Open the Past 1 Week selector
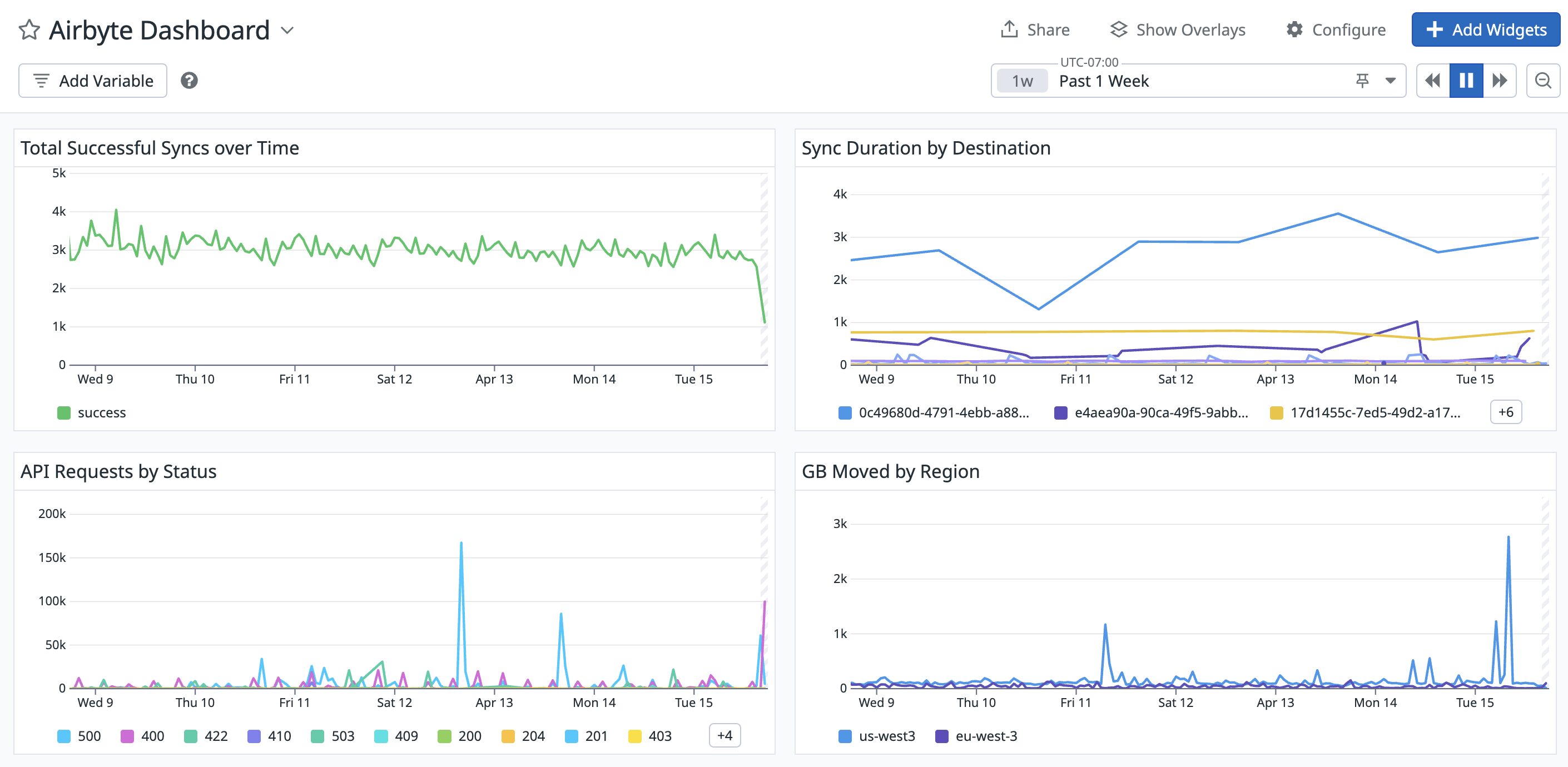 click(1103, 80)
